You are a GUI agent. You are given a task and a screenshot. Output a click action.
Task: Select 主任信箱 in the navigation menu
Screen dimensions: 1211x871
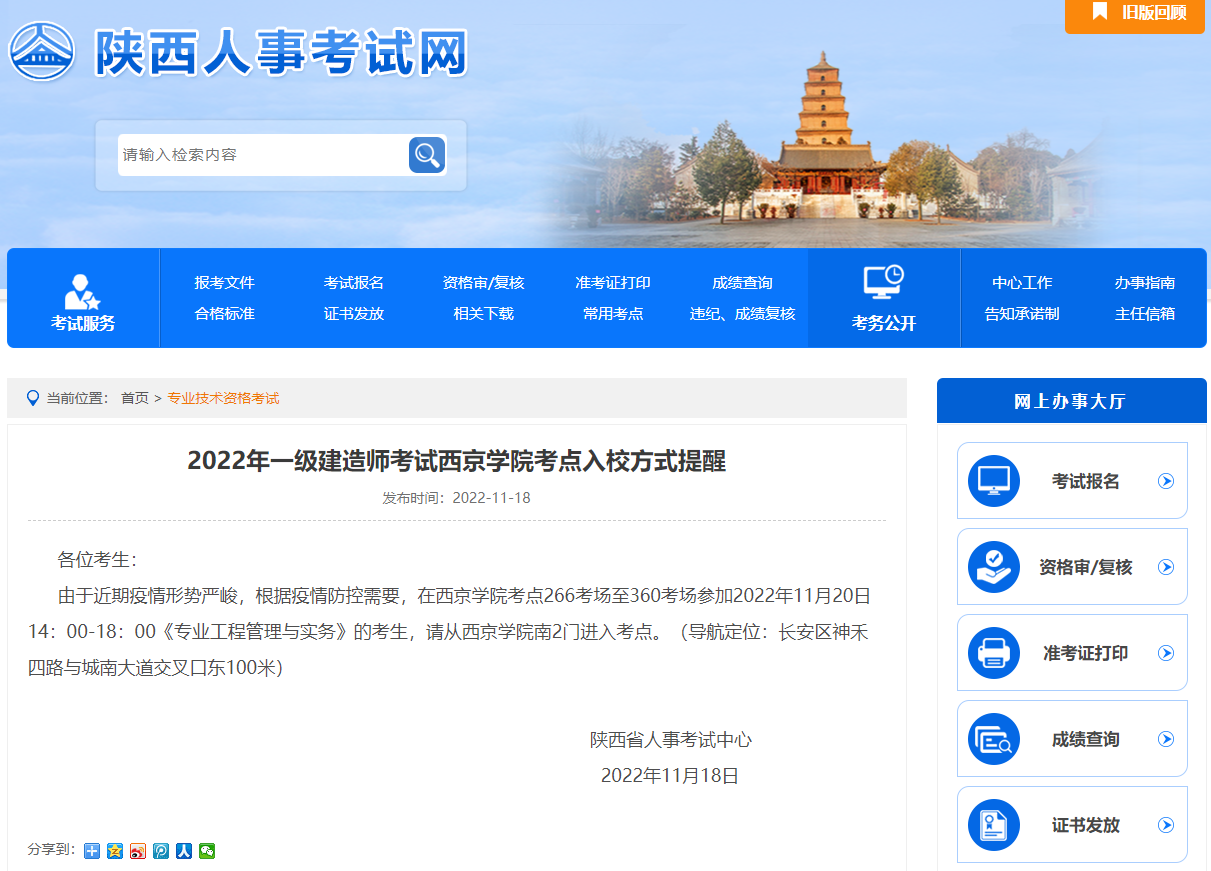[x=1144, y=314]
